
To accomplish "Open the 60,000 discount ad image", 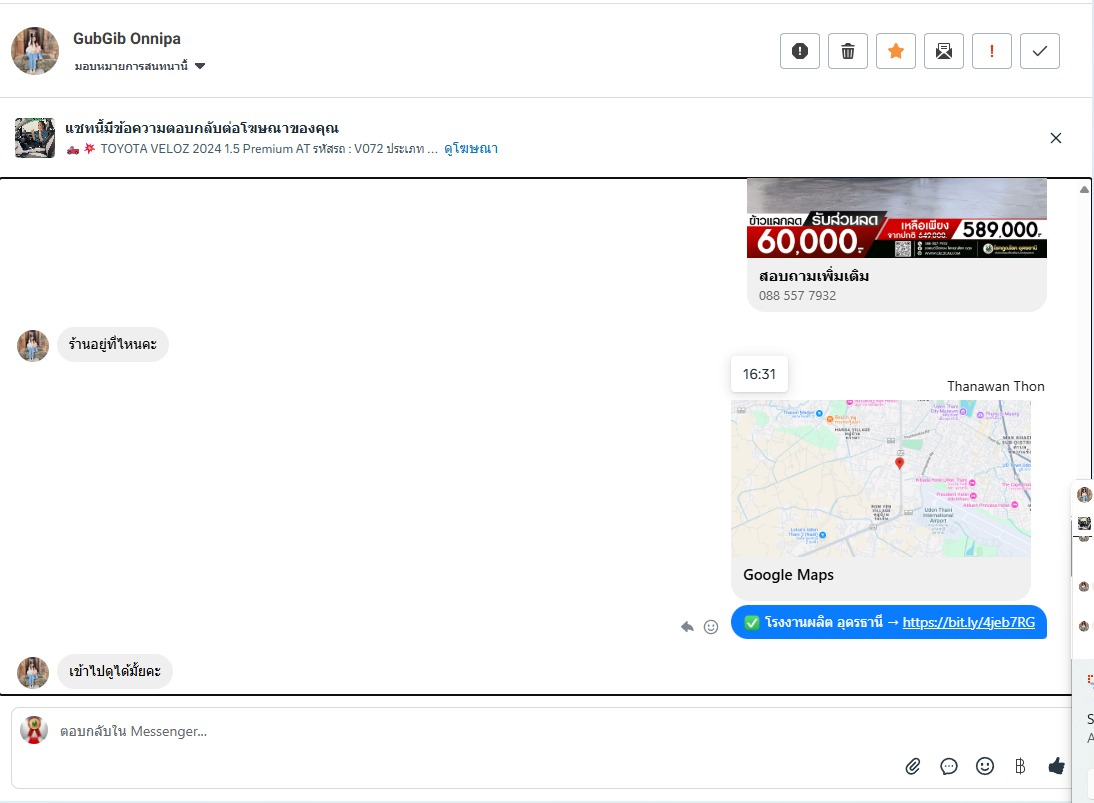I will point(897,218).
